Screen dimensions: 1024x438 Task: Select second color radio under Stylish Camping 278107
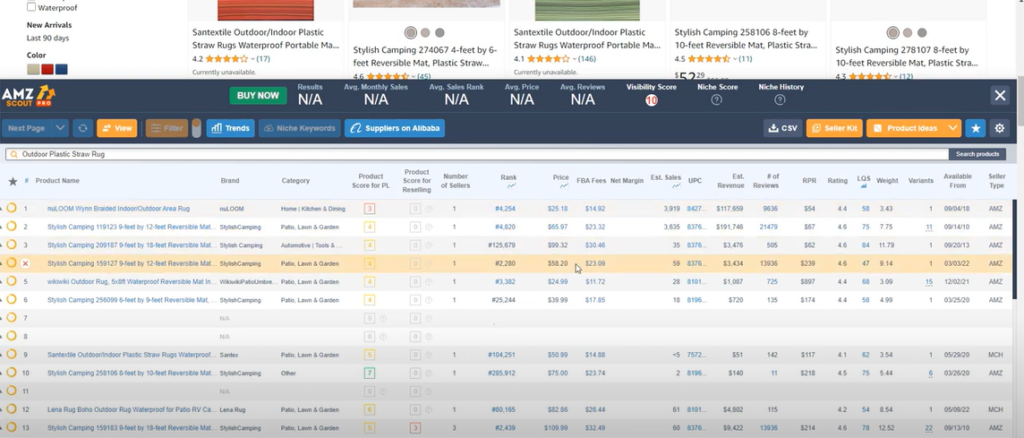point(907,33)
